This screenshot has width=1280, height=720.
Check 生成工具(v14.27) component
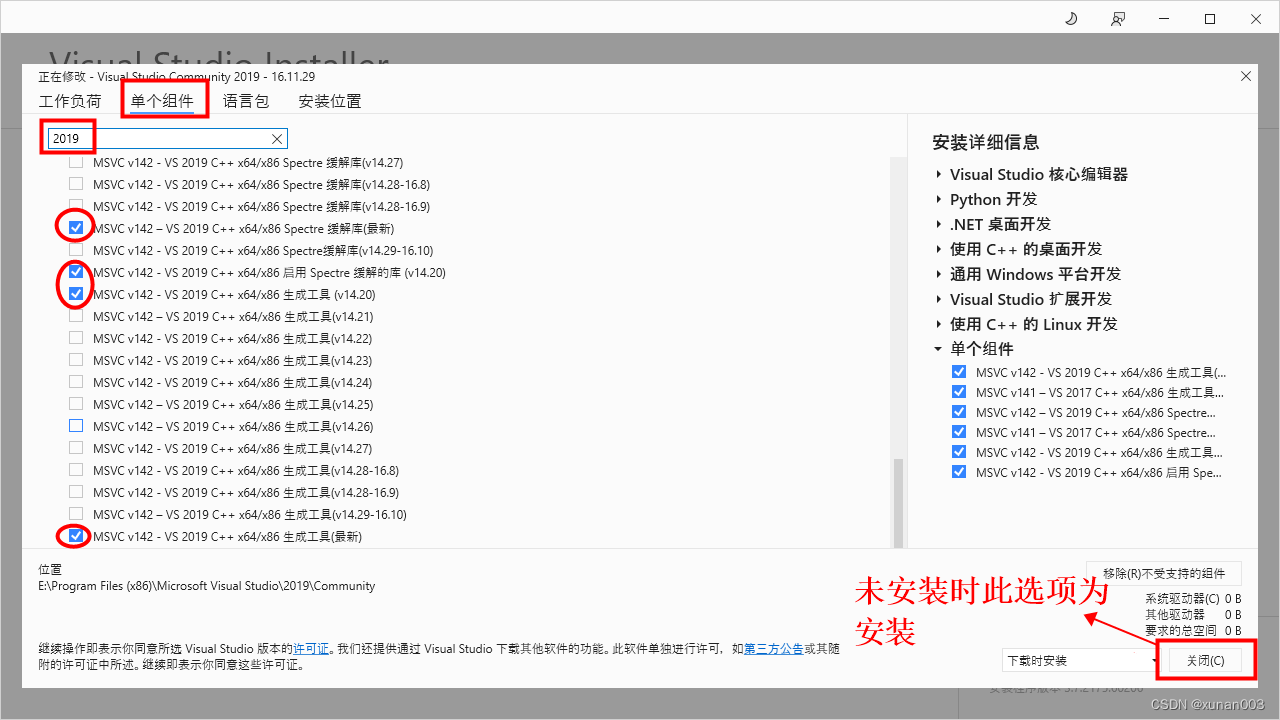tap(76, 448)
